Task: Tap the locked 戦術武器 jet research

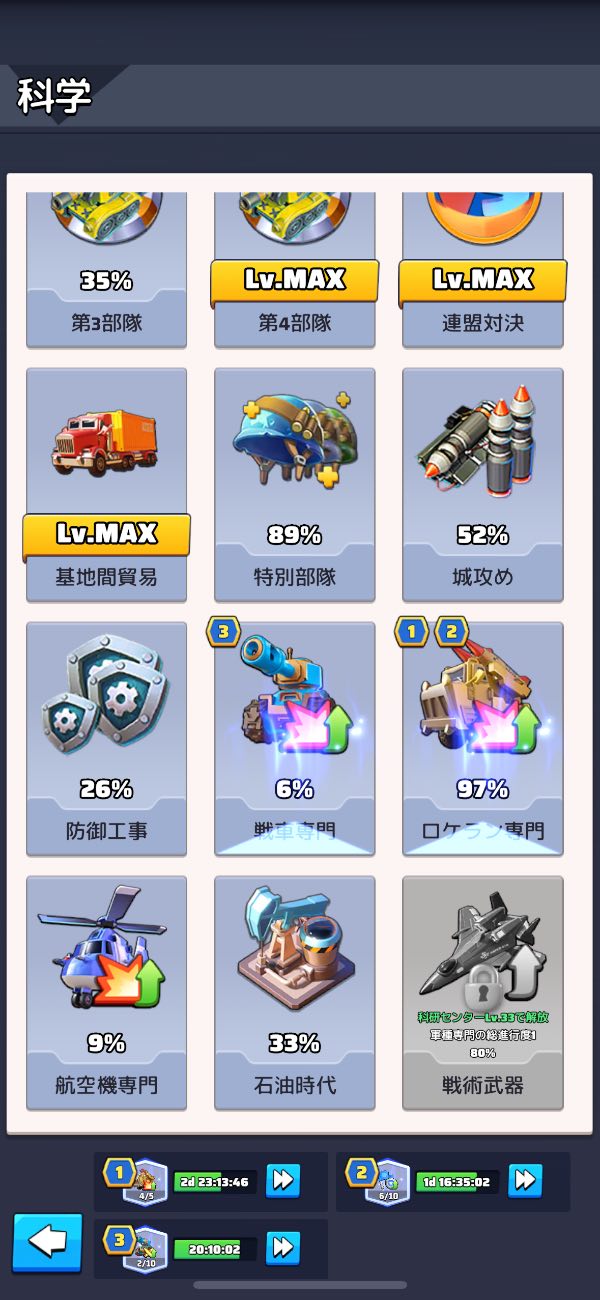Action: coord(483,993)
